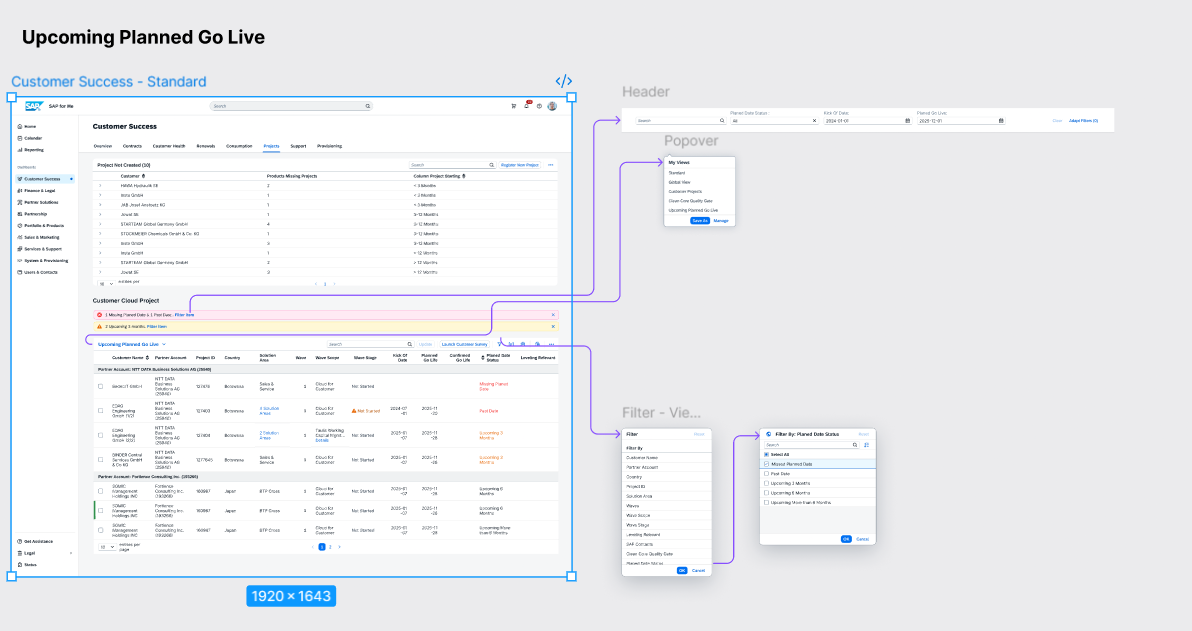
Task: Click Adapt Filters link in Header frame
Action: click(1083, 121)
